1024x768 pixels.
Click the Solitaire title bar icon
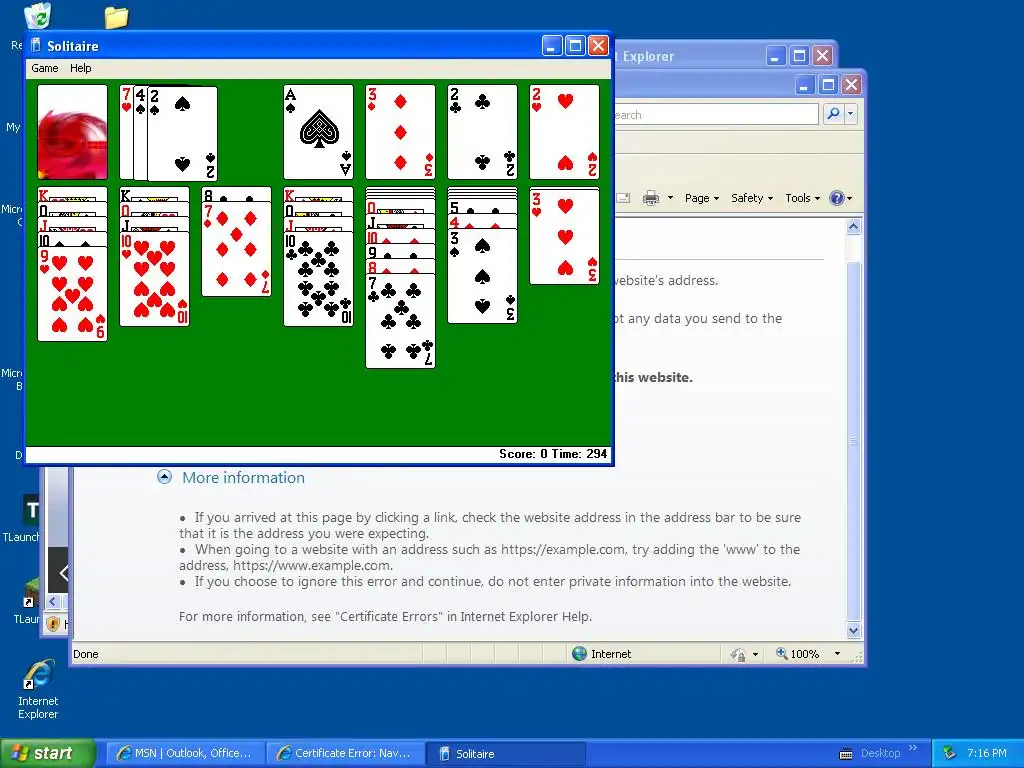coord(36,46)
